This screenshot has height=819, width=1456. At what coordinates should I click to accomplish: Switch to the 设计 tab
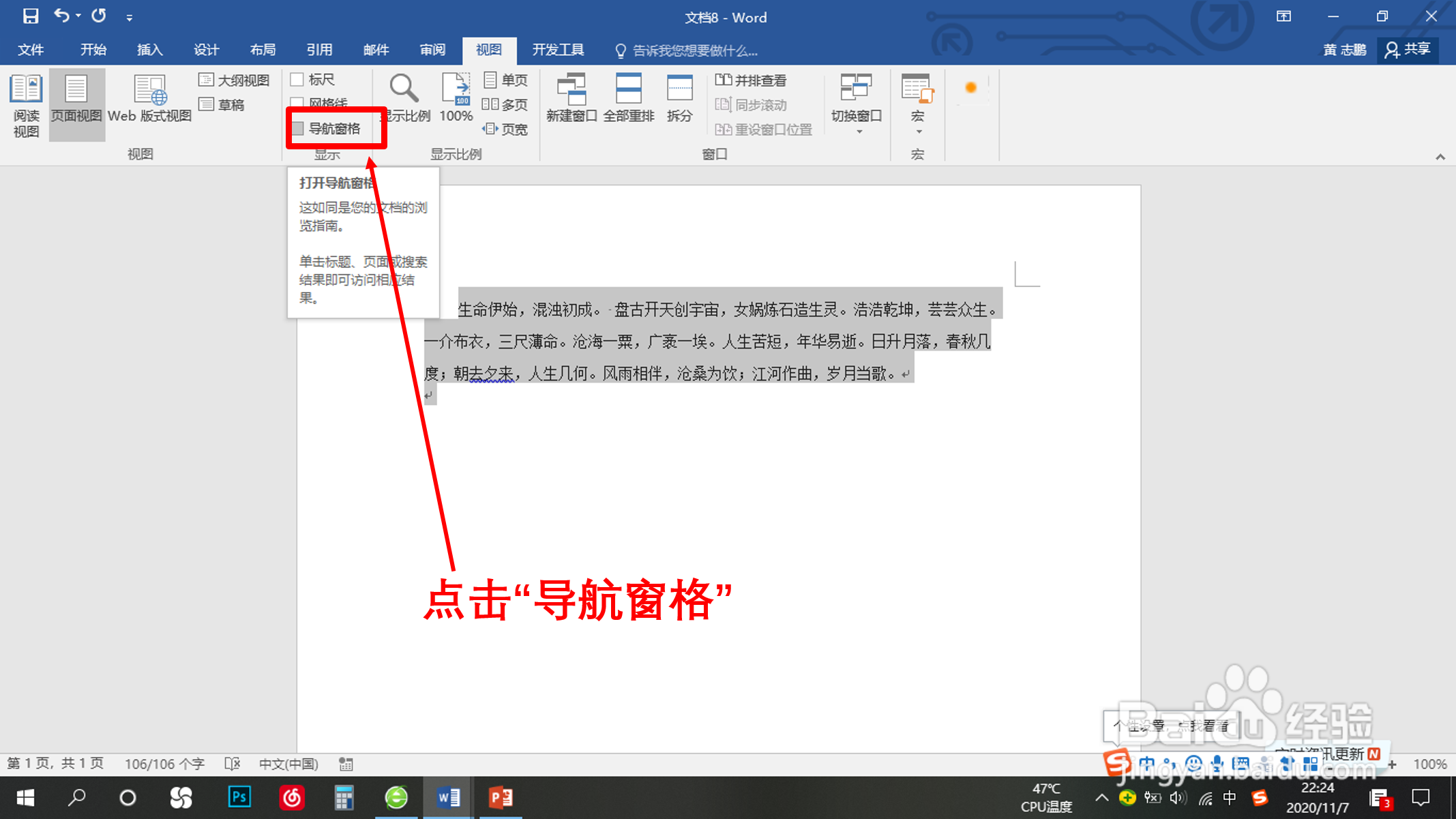[x=207, y=50]
